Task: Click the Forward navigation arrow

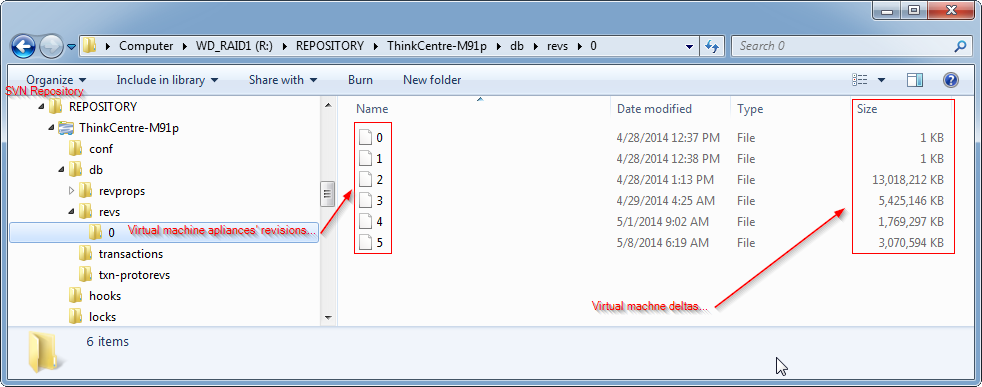Action: (50, 46)
